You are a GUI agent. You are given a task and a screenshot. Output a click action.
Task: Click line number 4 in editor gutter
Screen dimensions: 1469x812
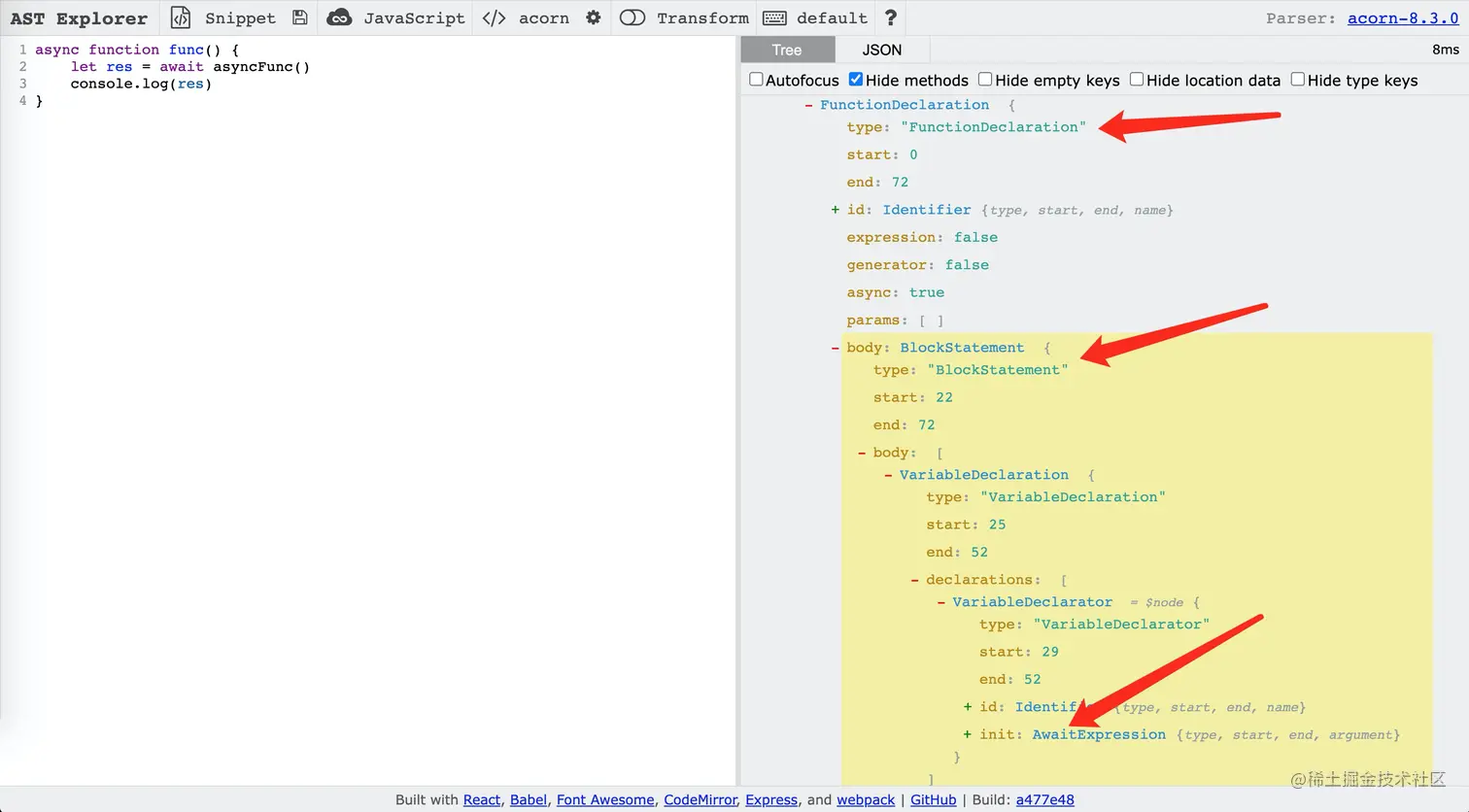(22, 101)
